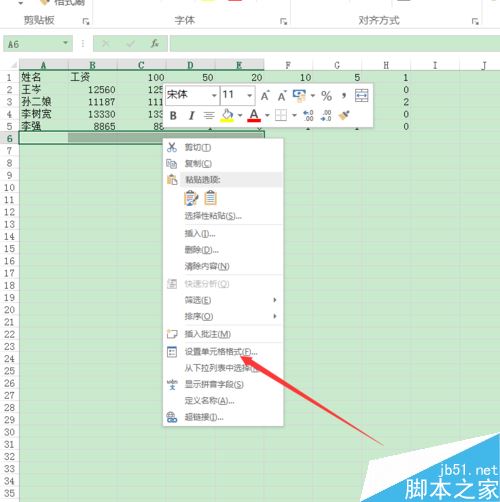Click the merge and center icon

click(x=362, y=96)
